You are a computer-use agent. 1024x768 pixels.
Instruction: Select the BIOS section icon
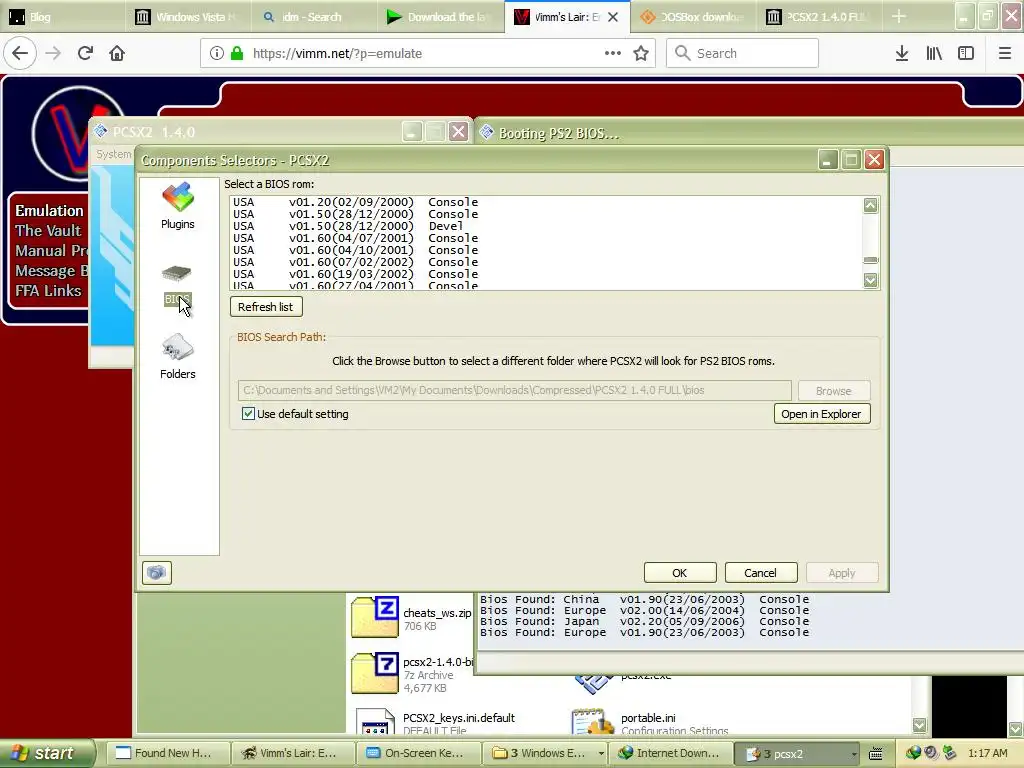click(x=177, y=285)
